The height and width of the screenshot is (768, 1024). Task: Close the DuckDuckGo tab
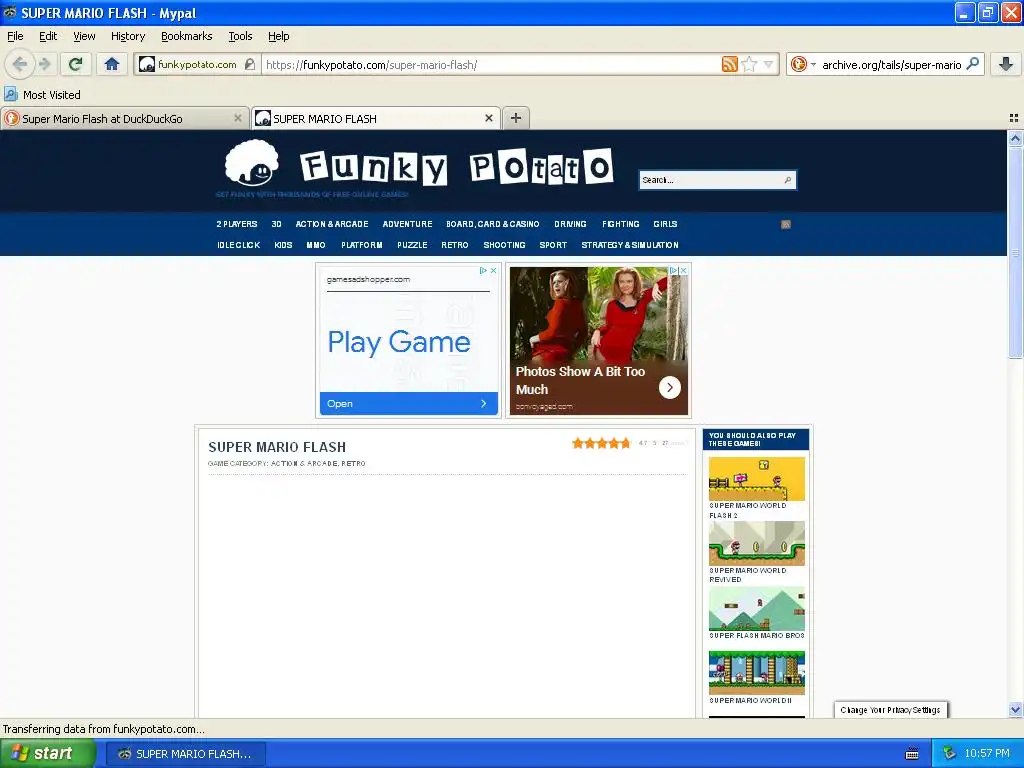(x=238, y=118)
